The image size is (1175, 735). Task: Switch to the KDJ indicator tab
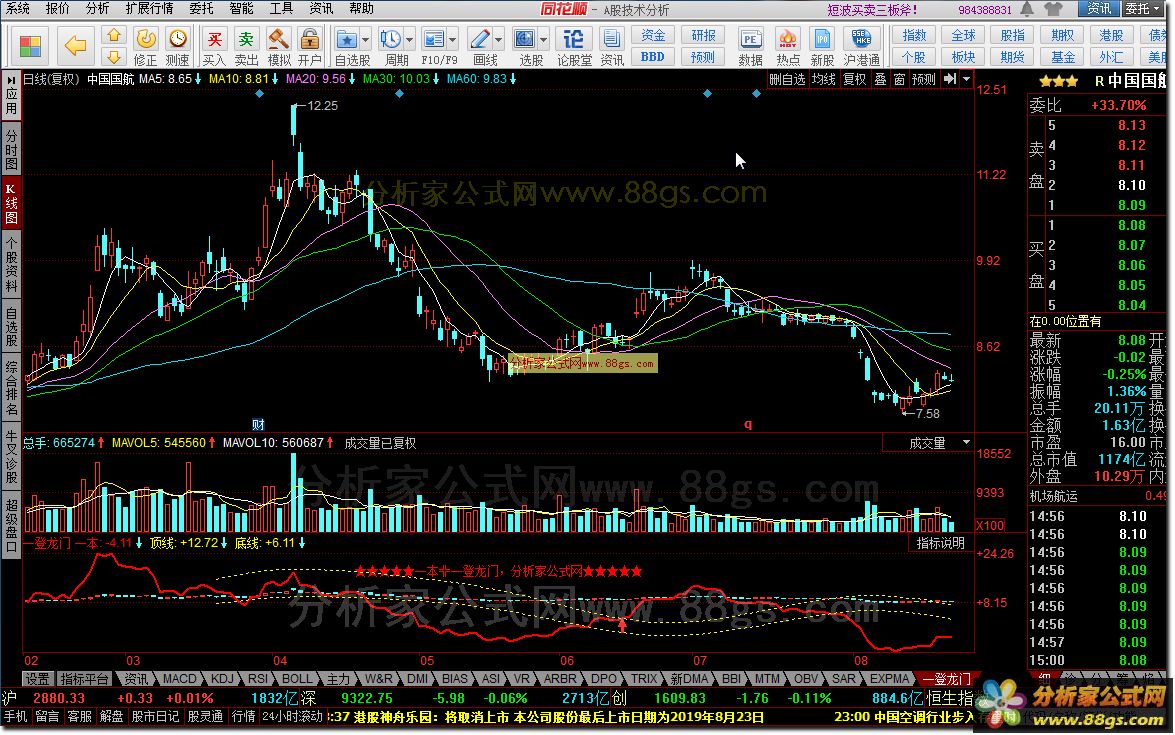pos(223,679)
